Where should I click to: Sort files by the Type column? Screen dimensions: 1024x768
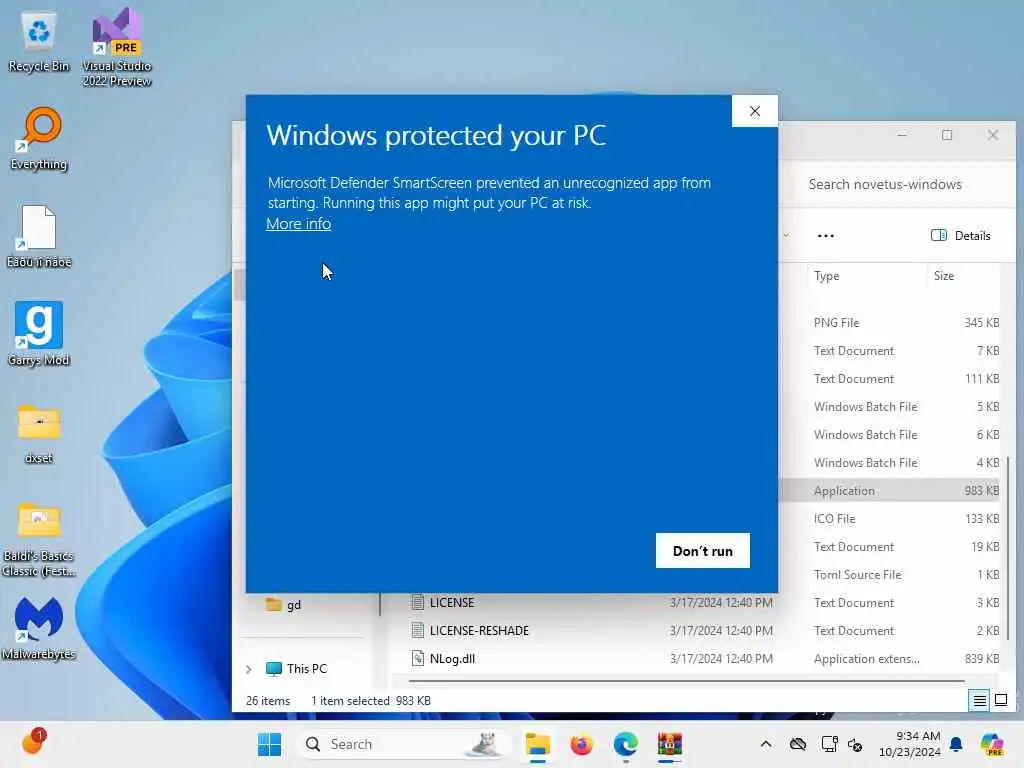866,276
